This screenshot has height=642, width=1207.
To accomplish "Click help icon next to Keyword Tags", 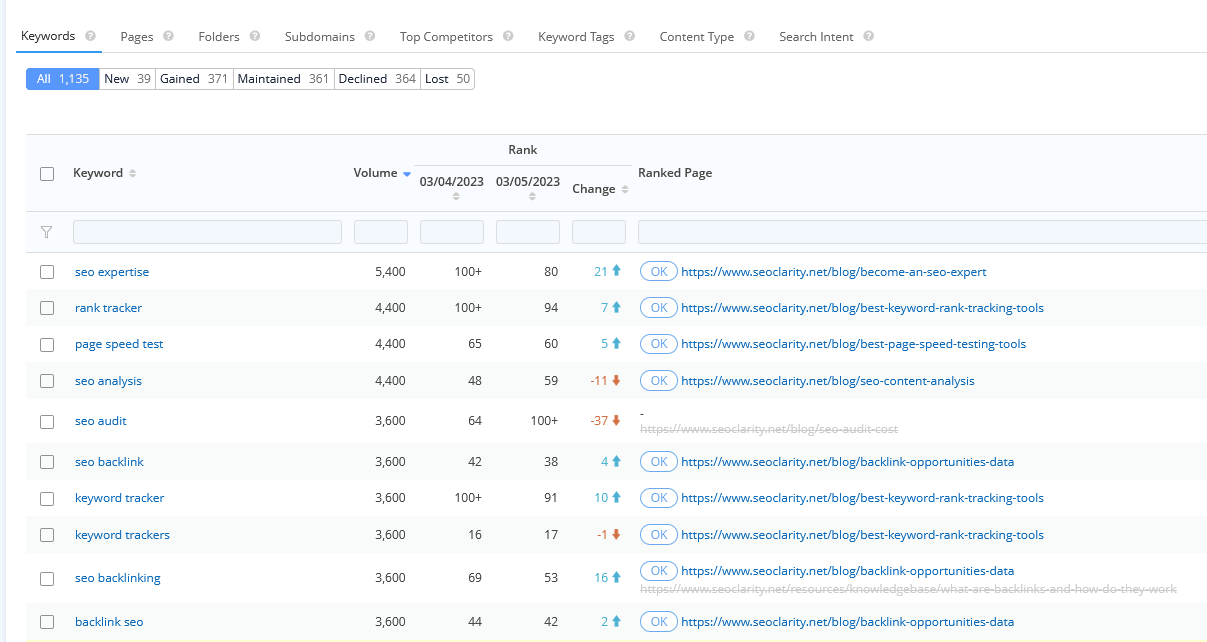I will pos(629,36).
